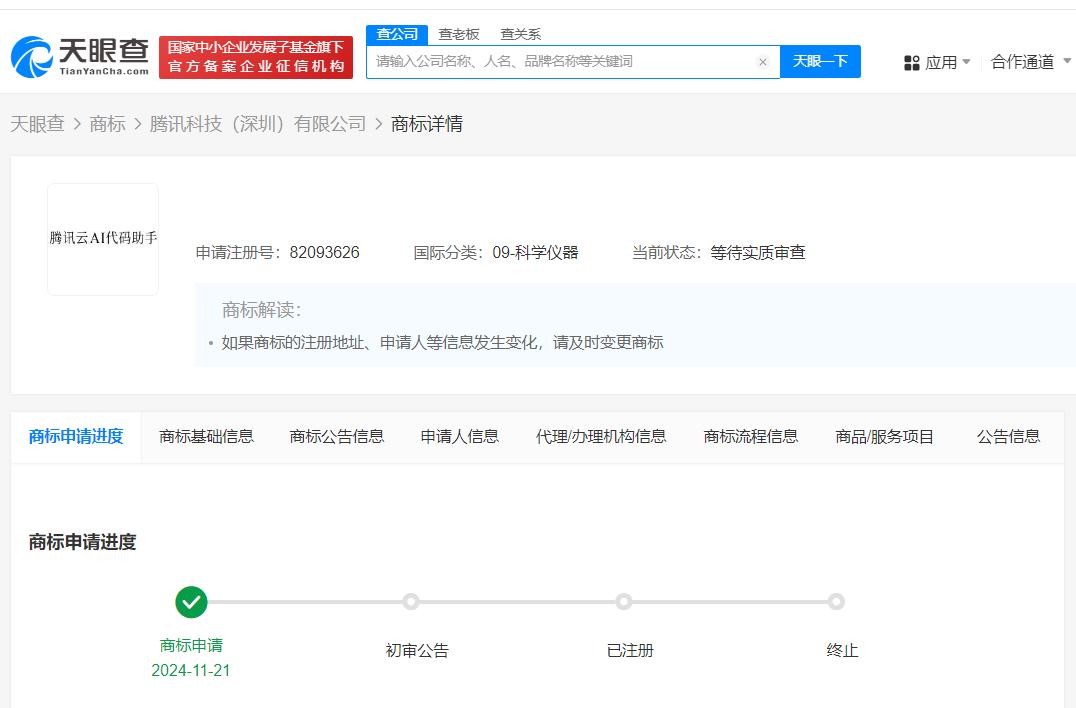This screenshot has height=708, width=1076.
Task: Click the red 官方备案企业征信机构 banner
Action: pyautogui.click(x=256, y=57)
